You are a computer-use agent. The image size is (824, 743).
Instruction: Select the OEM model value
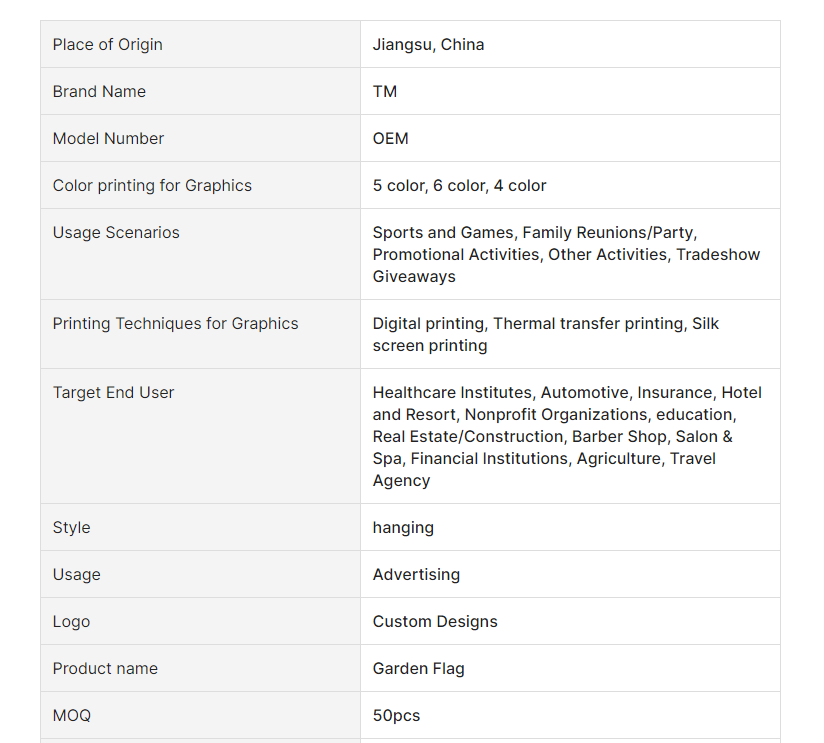[390, 138]
